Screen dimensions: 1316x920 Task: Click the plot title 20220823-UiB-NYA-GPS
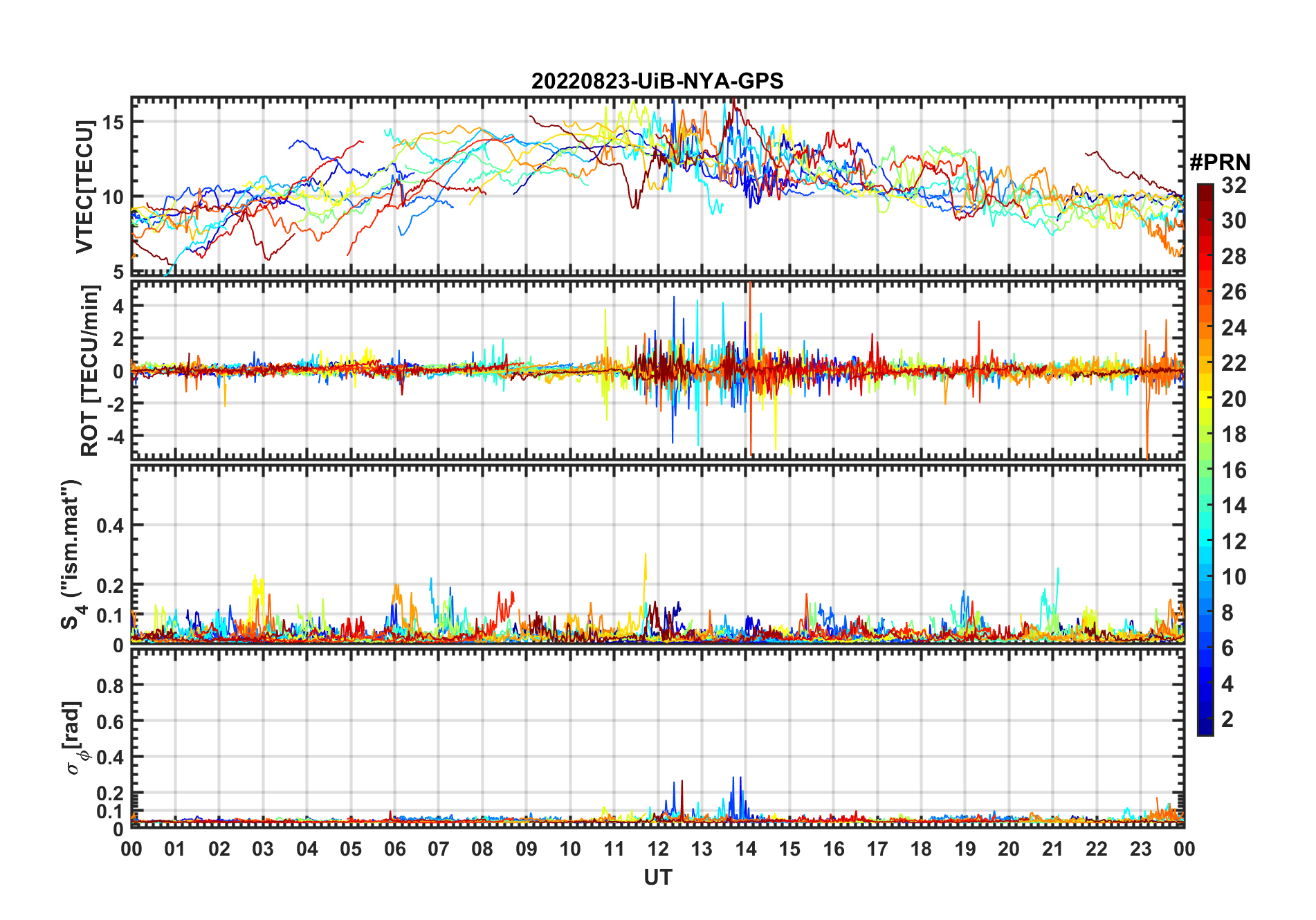(657, 82)
